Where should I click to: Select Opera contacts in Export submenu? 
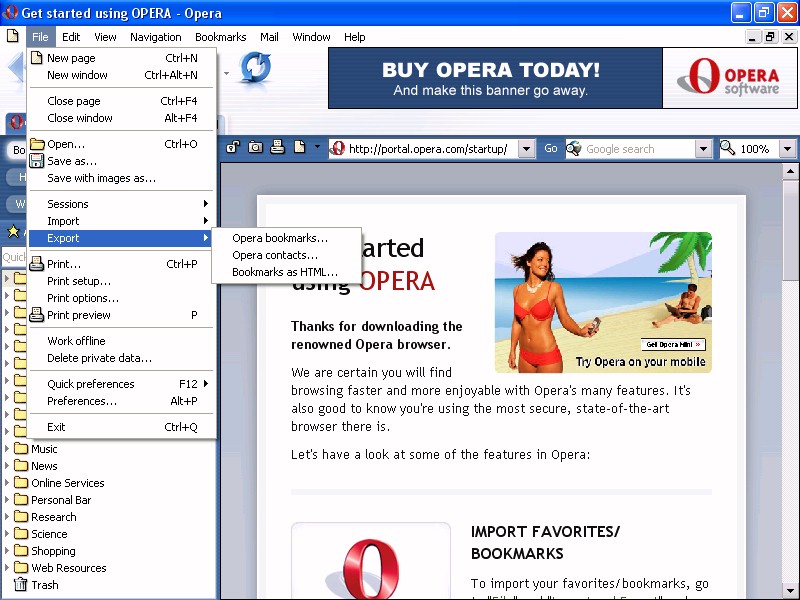[x=274, y=255]
